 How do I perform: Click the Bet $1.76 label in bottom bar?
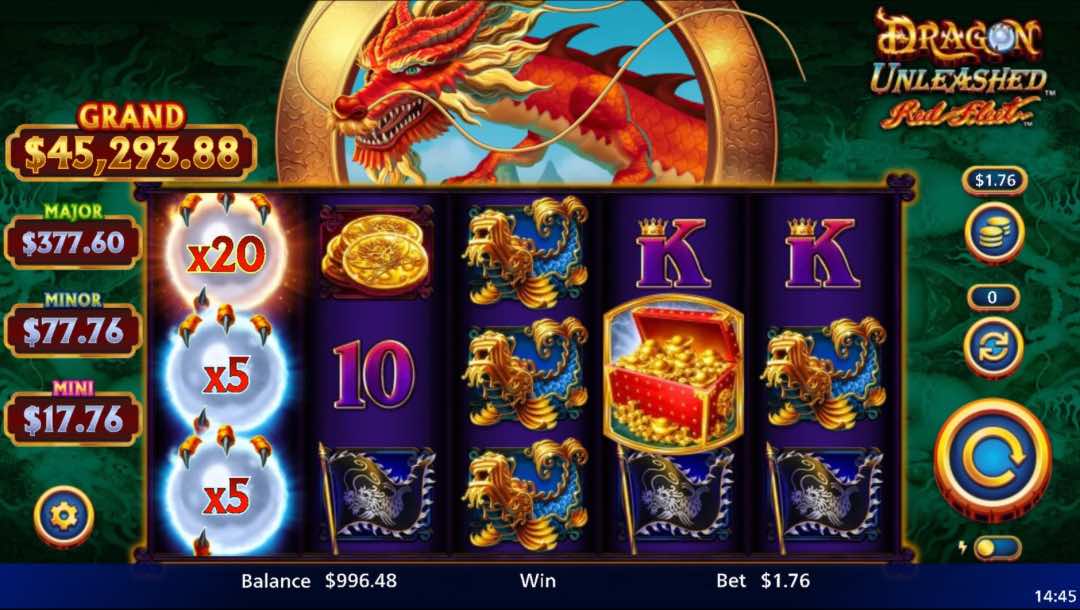pos(763,580)
